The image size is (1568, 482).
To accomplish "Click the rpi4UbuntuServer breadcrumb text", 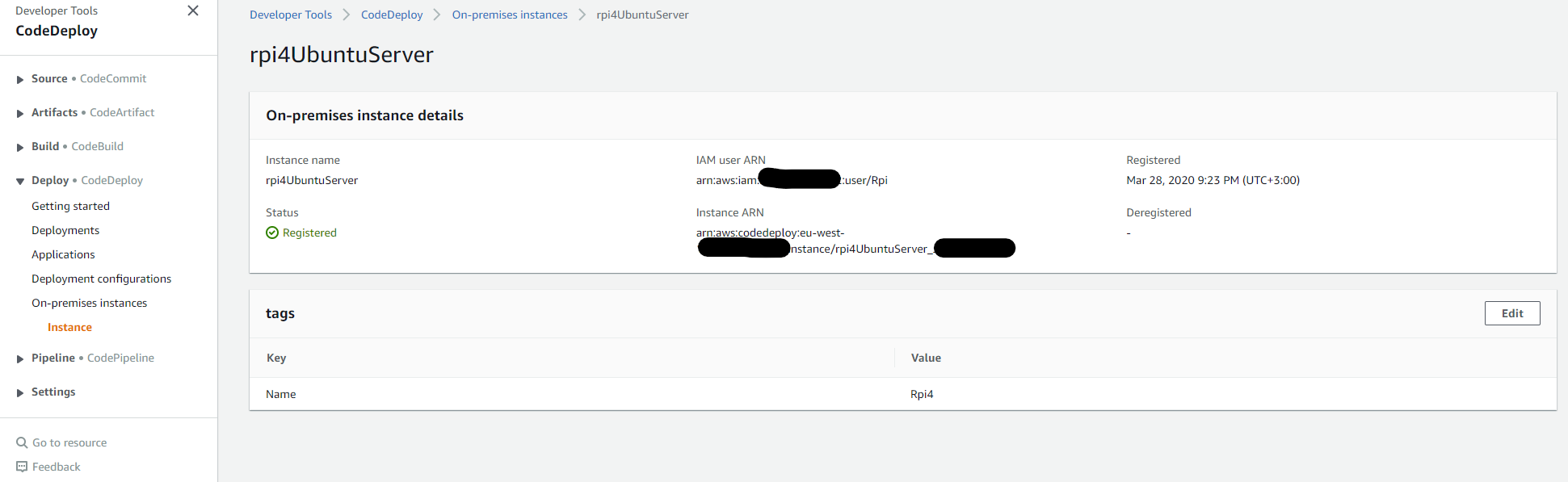I will 642,15.
